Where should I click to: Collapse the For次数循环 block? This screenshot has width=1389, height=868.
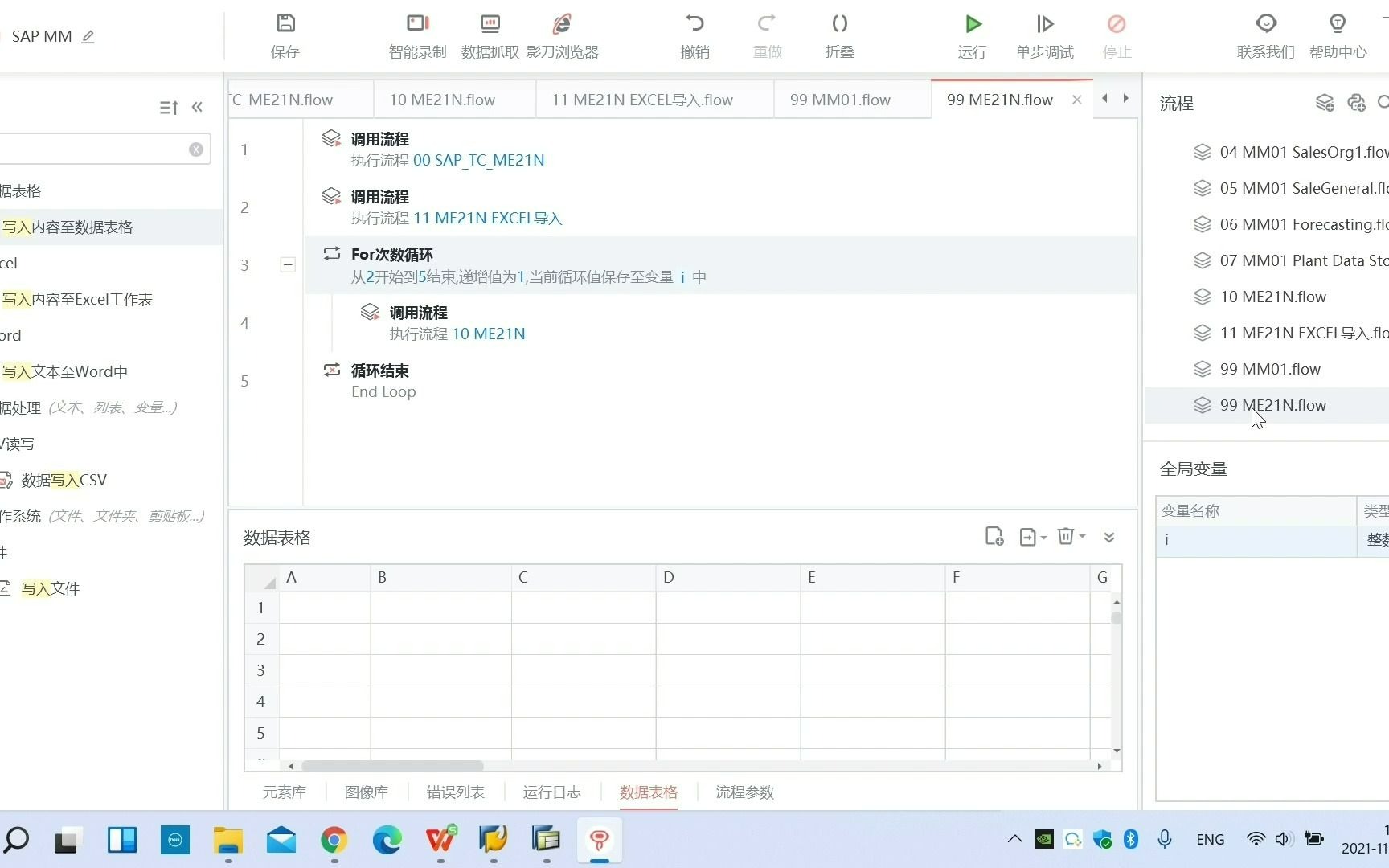[287, 264]
